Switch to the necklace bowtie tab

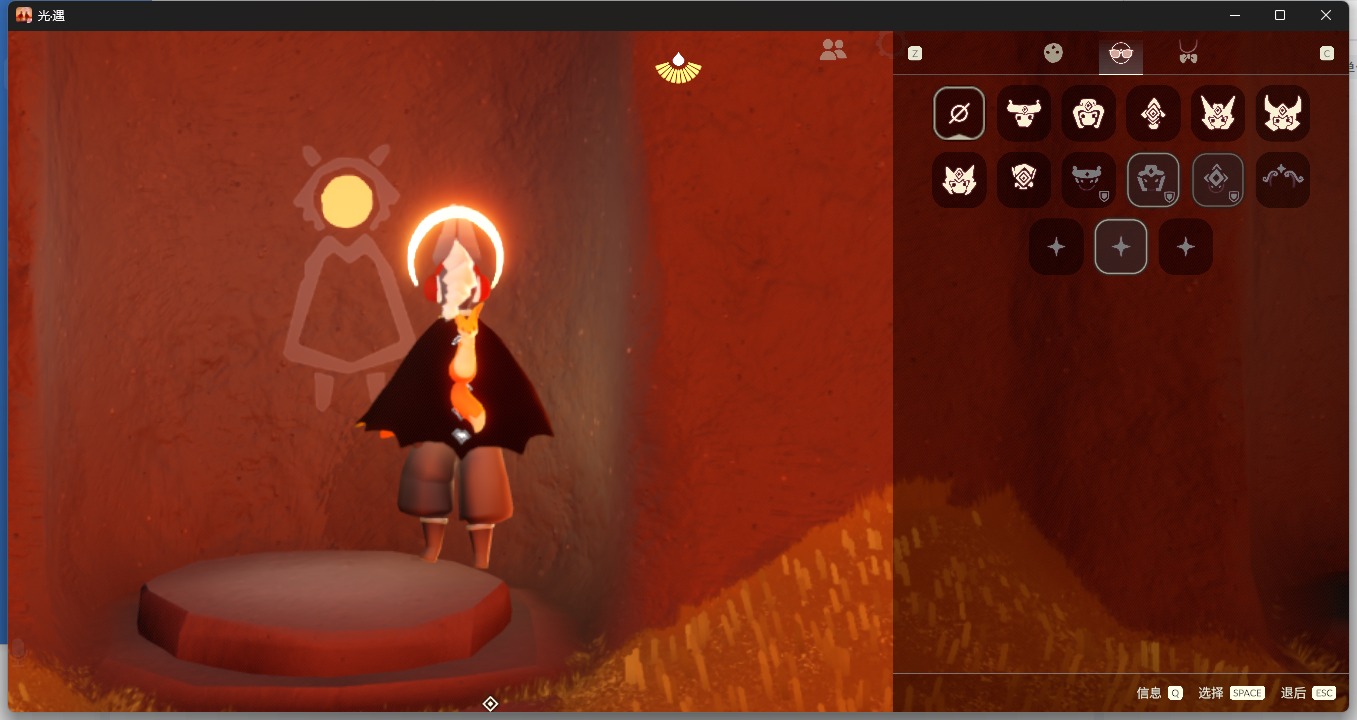(1188, 51)
